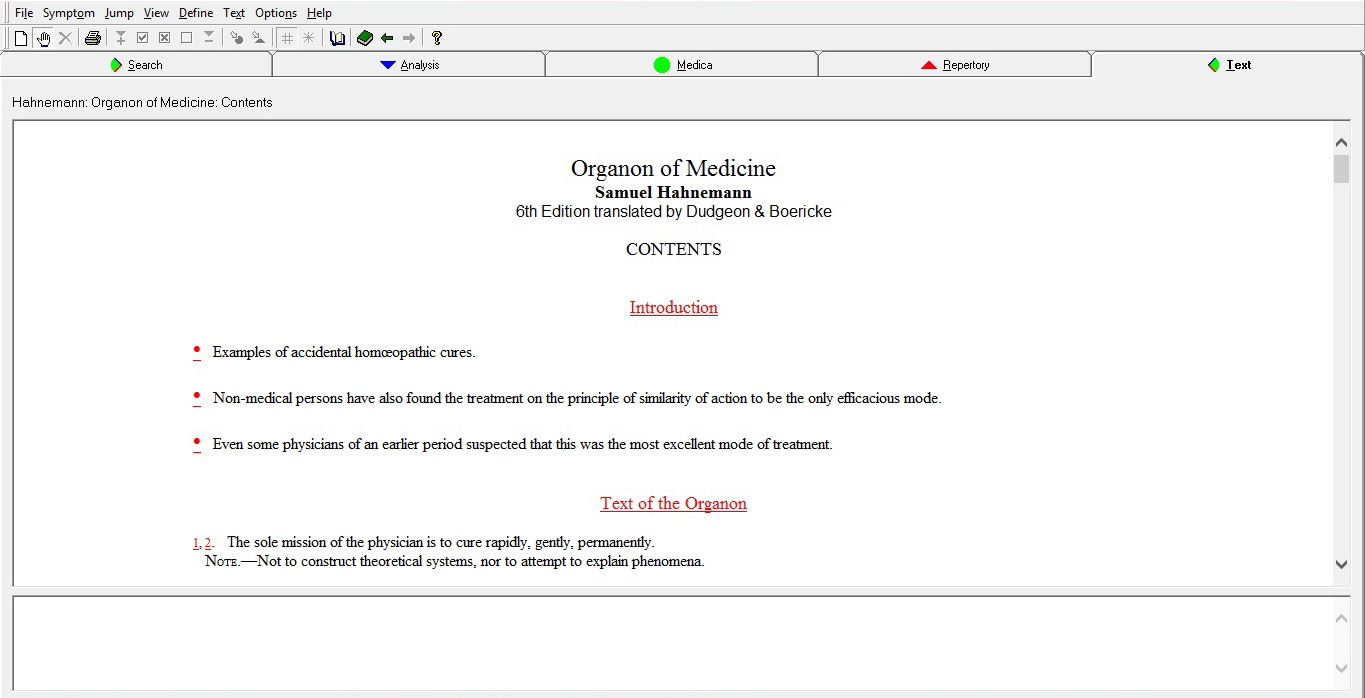Switch to the Medica tab
This screenshot has height=698, width=1365.
(682, 65)
